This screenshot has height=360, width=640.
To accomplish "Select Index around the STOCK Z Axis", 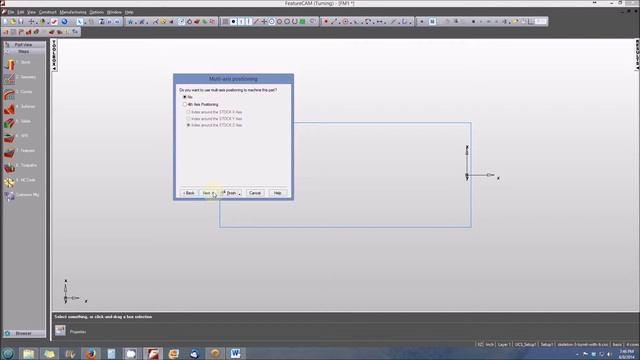I will pos(188,125).
